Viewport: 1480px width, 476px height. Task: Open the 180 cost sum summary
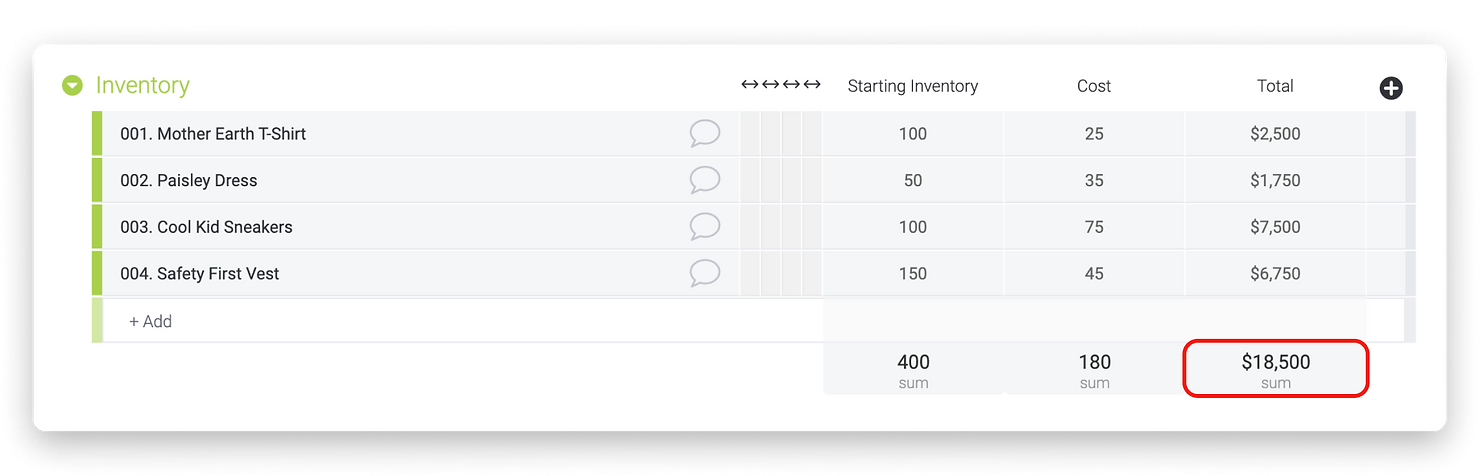[1094, 369]
